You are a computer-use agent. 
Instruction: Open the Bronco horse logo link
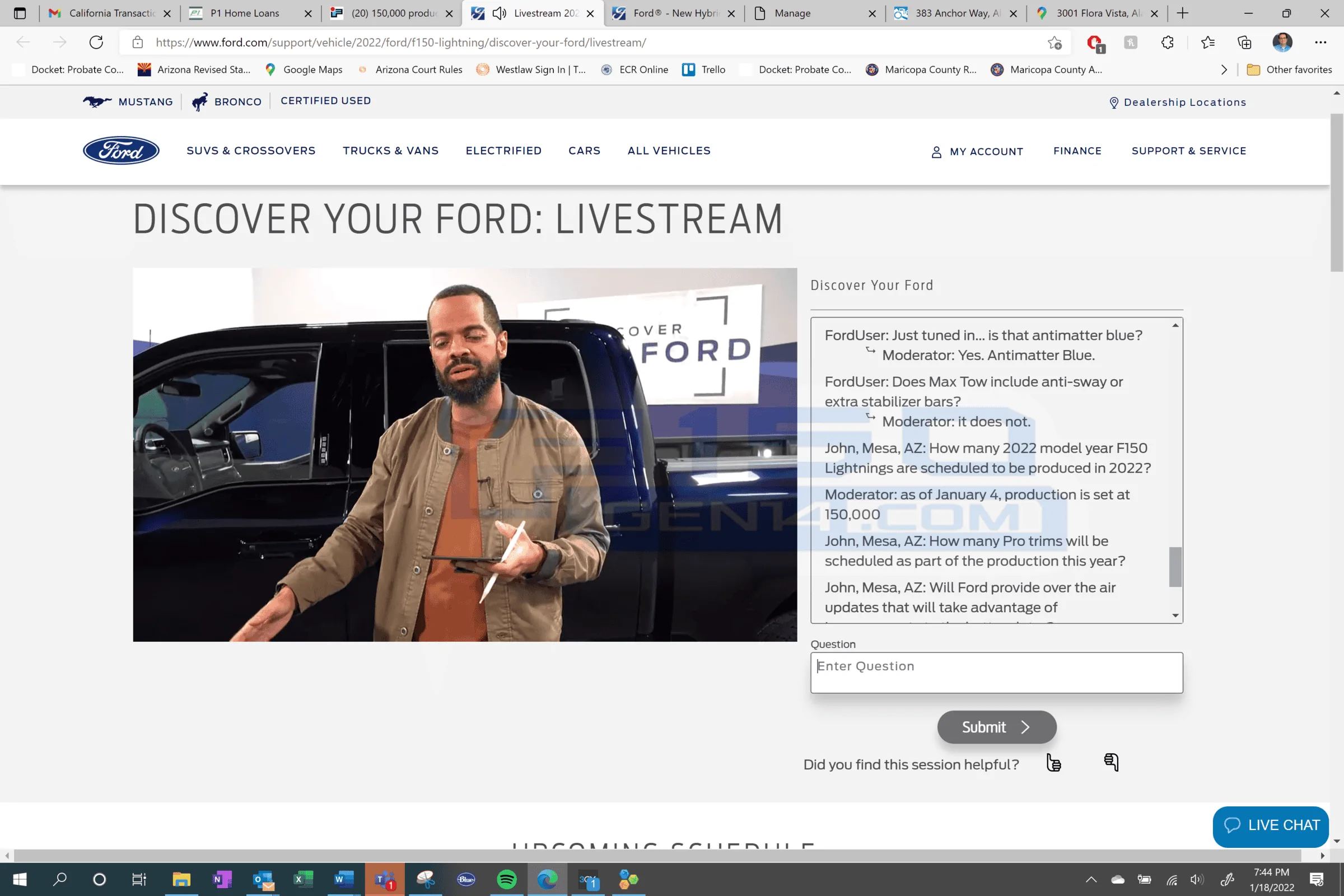click(x=199, y=102)
